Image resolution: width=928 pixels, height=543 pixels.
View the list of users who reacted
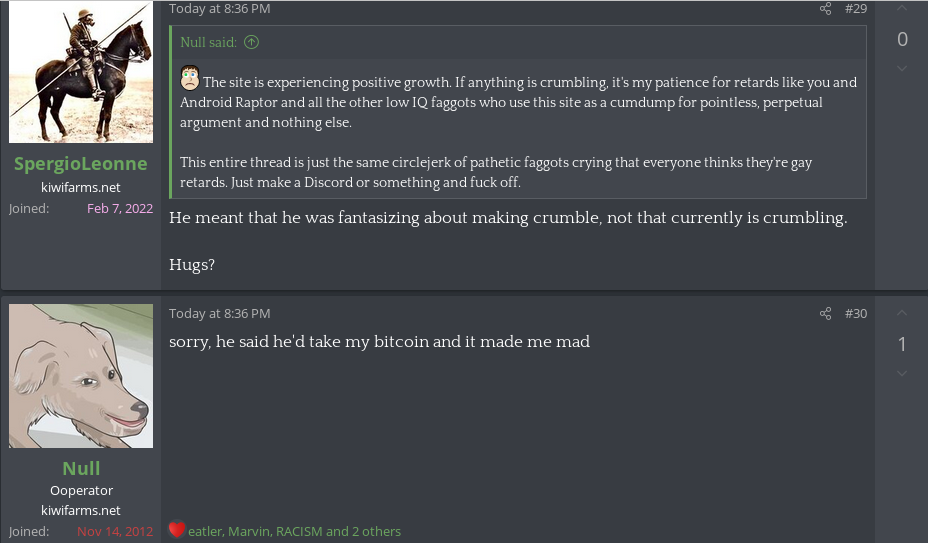pos(294,531)
